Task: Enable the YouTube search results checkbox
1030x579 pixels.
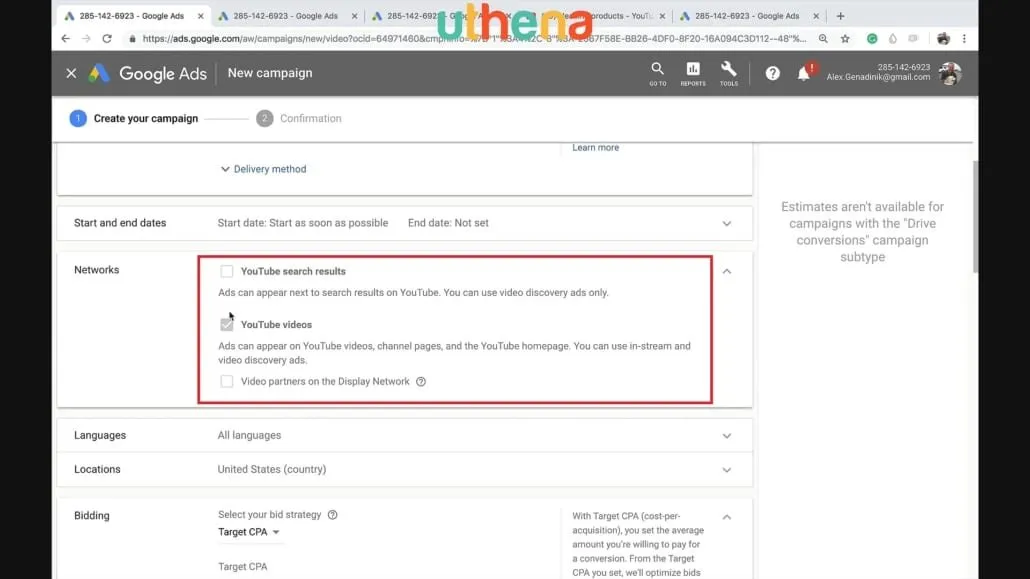Action: (227, 271)
